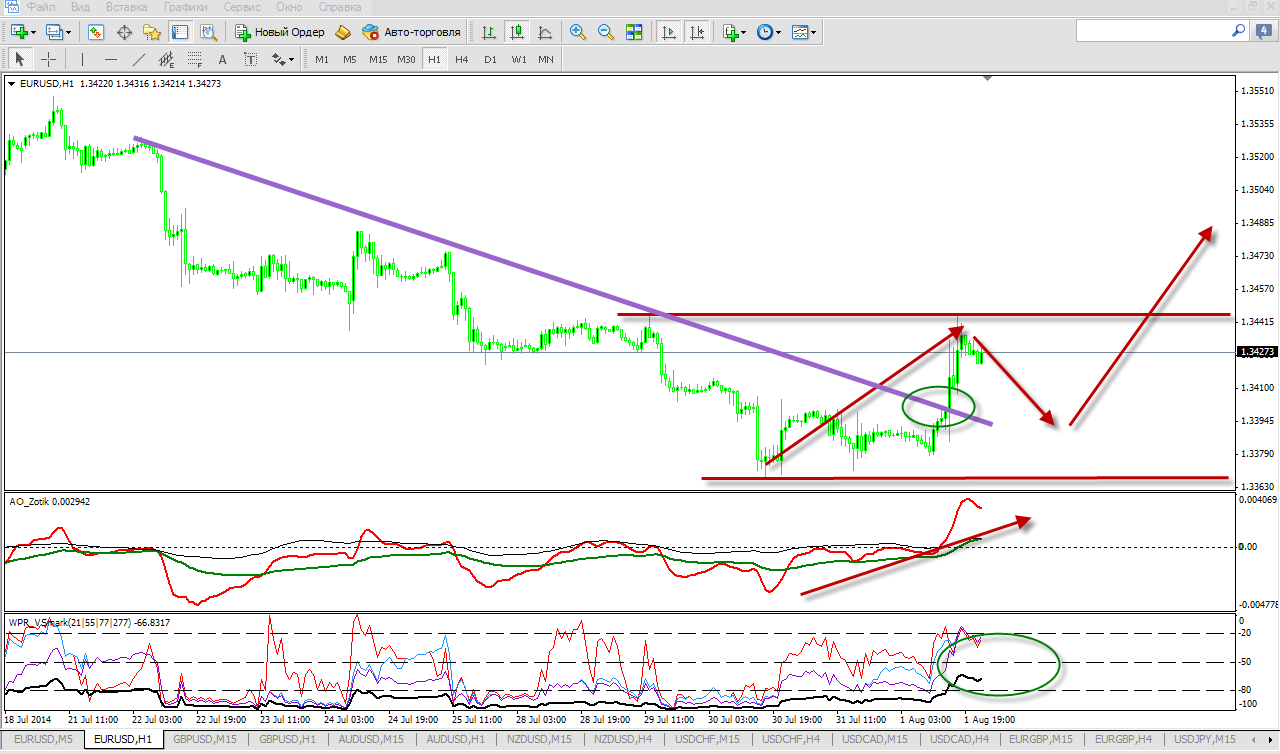This screenshot has height=754, width=1280.
Task: Pick the draw trendline tool
Action: (138, 59)
